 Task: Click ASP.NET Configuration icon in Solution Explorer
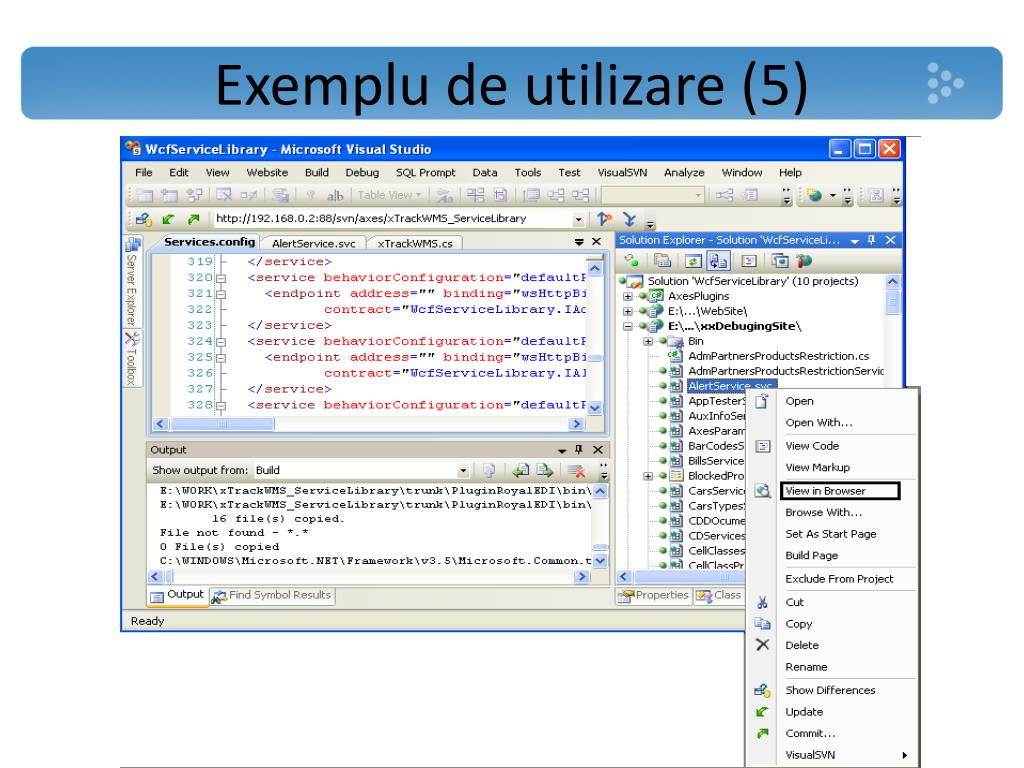click(x=804, y=261)
